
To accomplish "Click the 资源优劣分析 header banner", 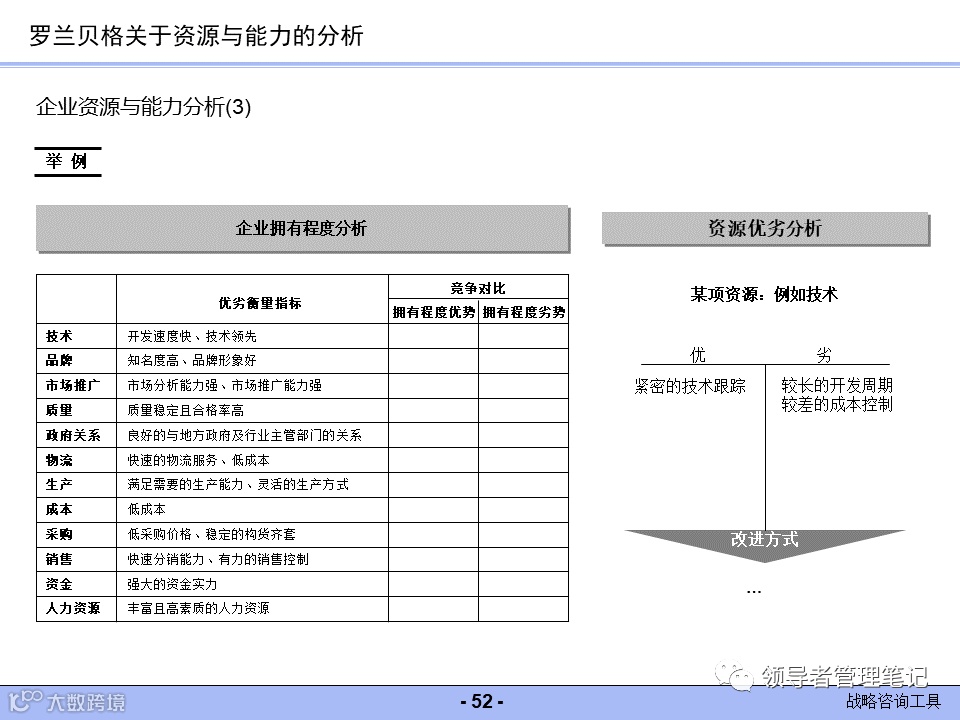I will click(765, 228).
